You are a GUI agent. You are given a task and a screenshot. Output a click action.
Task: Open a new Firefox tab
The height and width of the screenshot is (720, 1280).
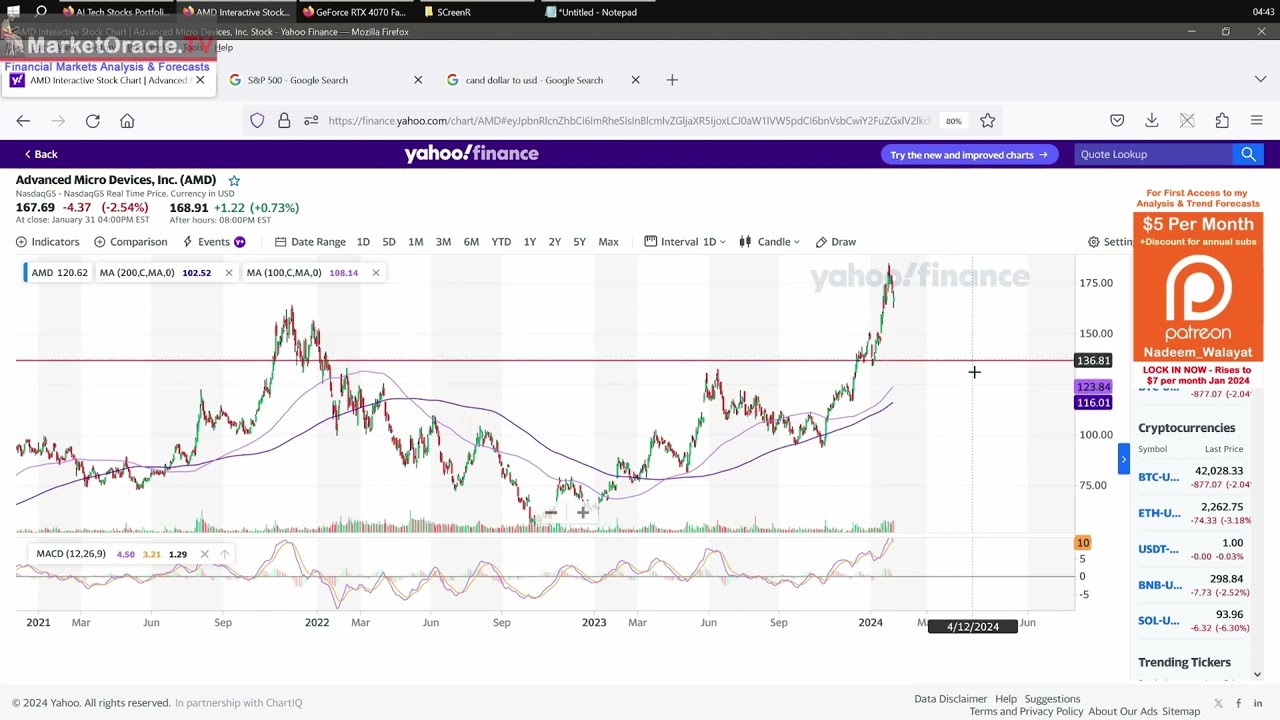tap(672, 80)
